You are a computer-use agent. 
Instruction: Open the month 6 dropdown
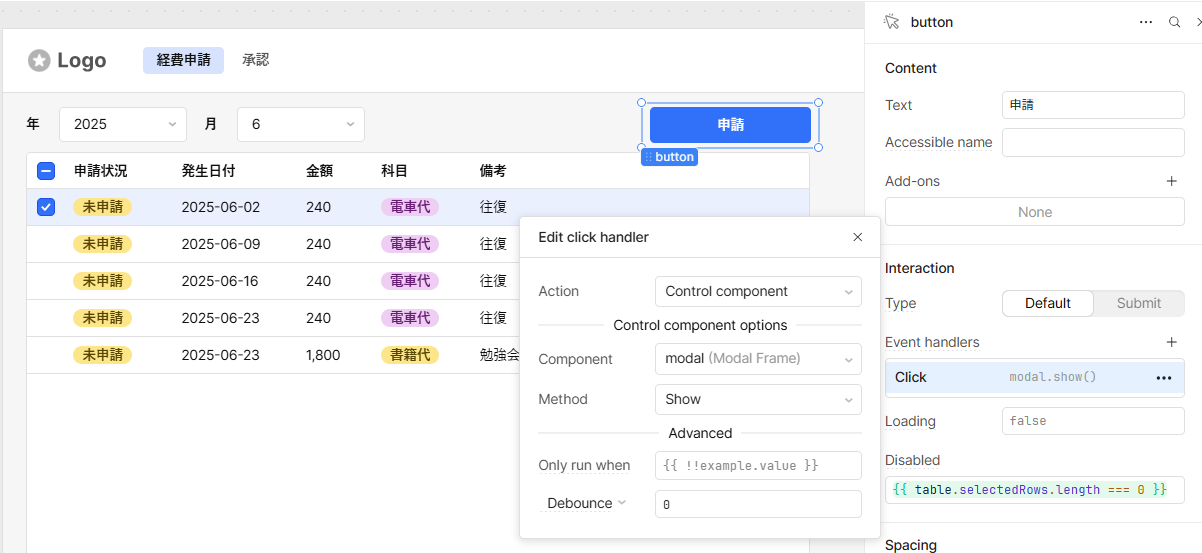click(x=300, y=124)
